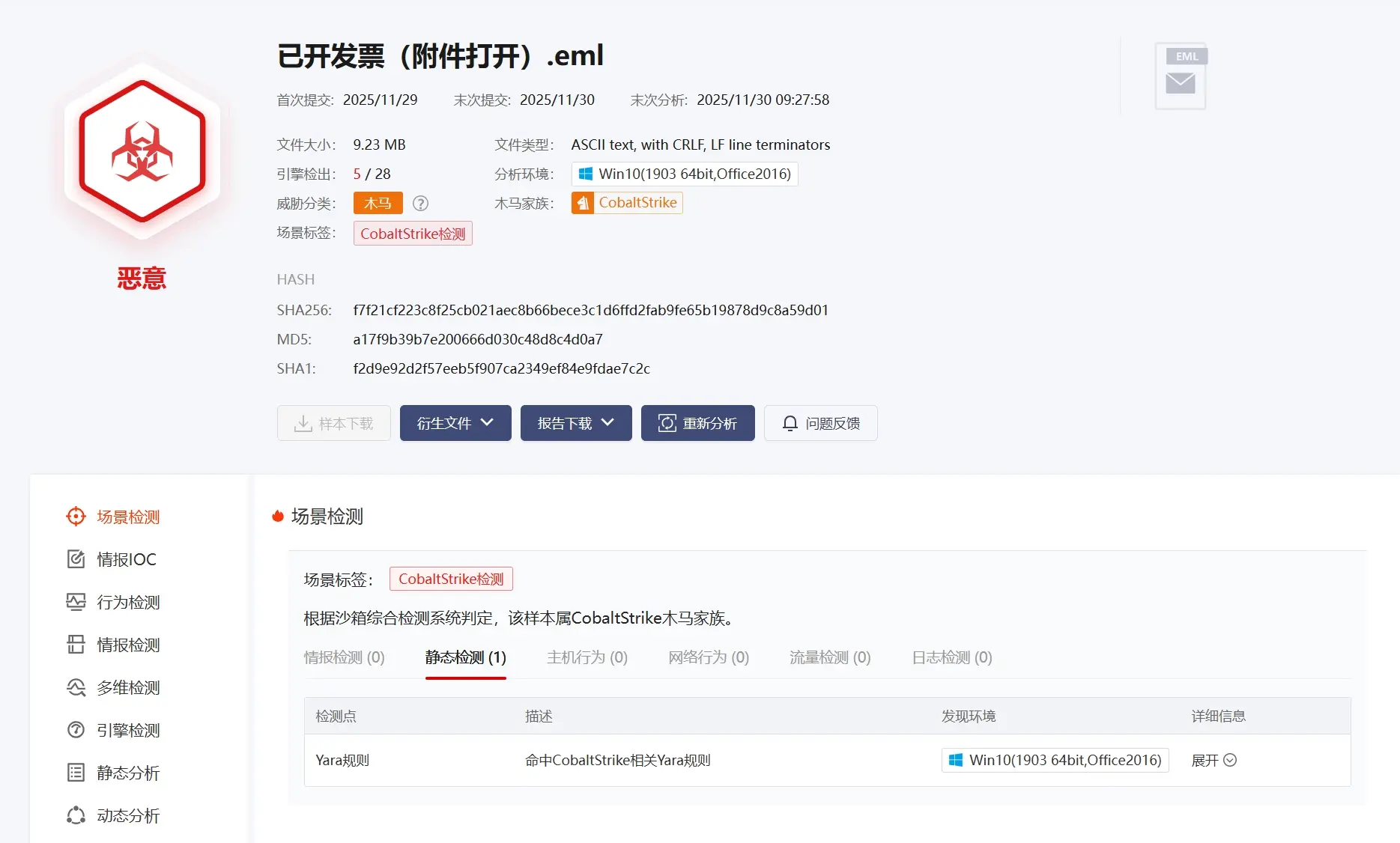Click the CobaltStrike trojan family horse icon

click(x=583, y=203)
